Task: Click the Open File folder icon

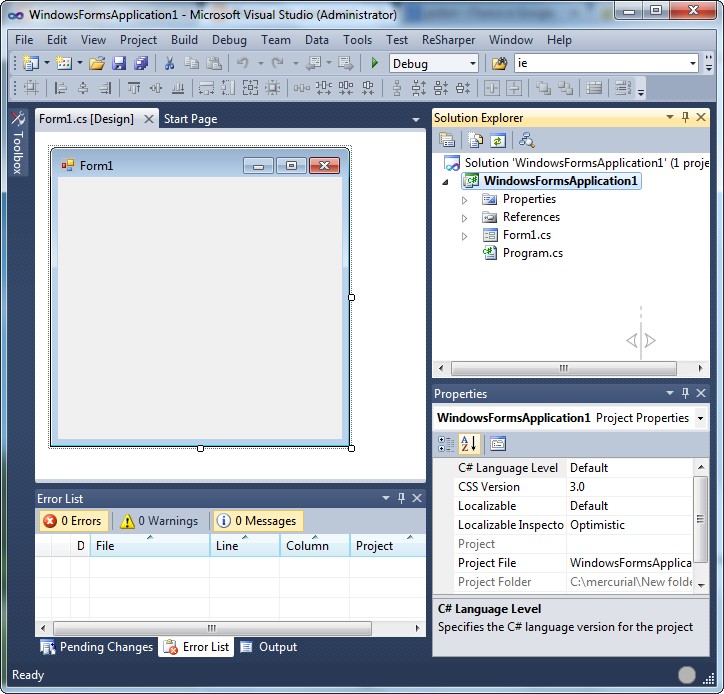Action: (97, 63)
